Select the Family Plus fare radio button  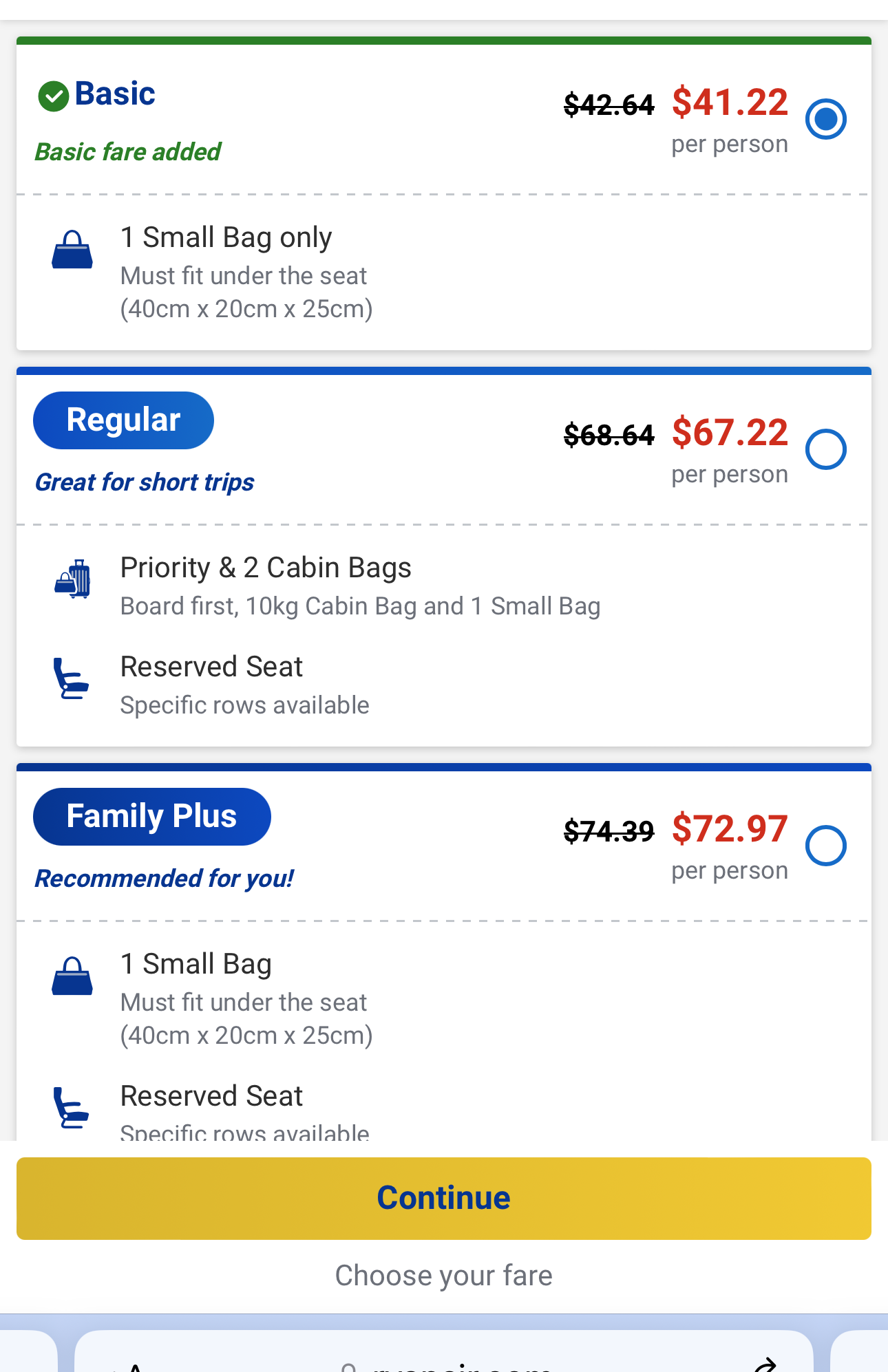(825, 846)
